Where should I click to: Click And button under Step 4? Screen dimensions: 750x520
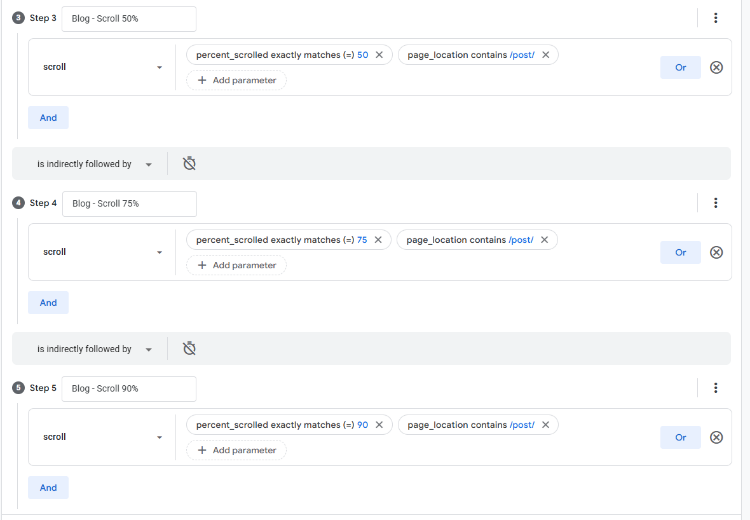point(48,303)
